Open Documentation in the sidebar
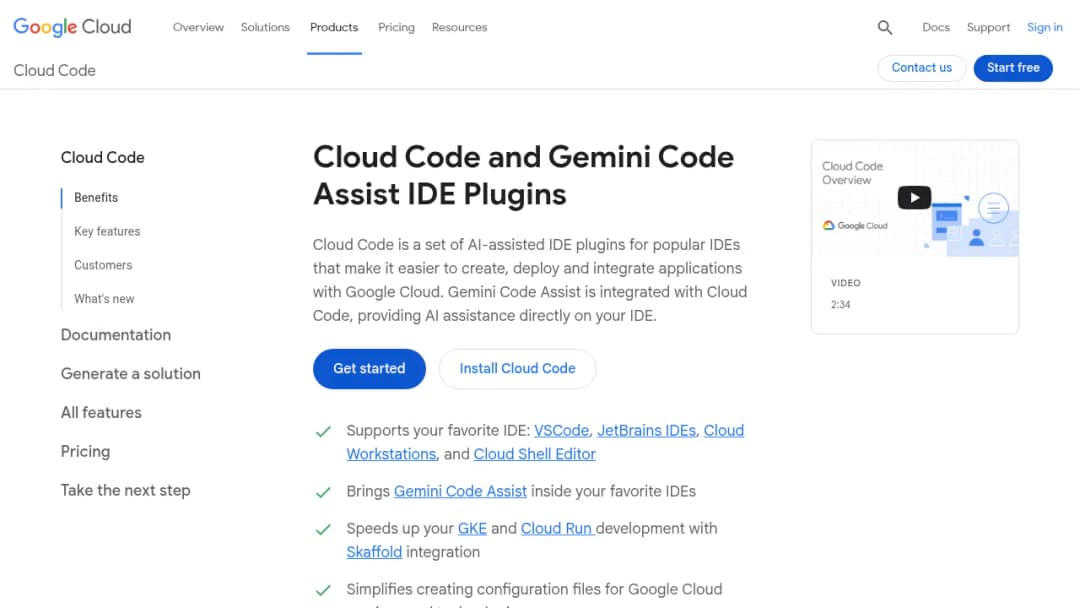This screenshot has height=608, width=1080. [x=116, y=335]
